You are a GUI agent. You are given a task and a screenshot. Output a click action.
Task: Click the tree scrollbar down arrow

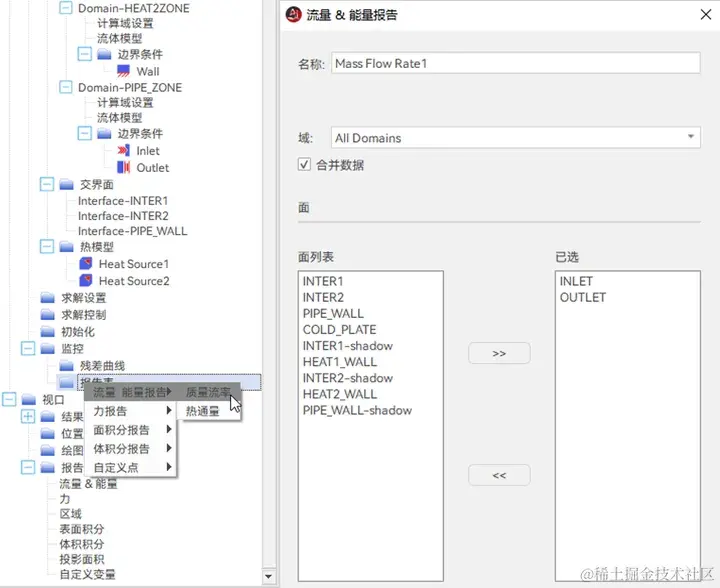click(x=268, y=576)
